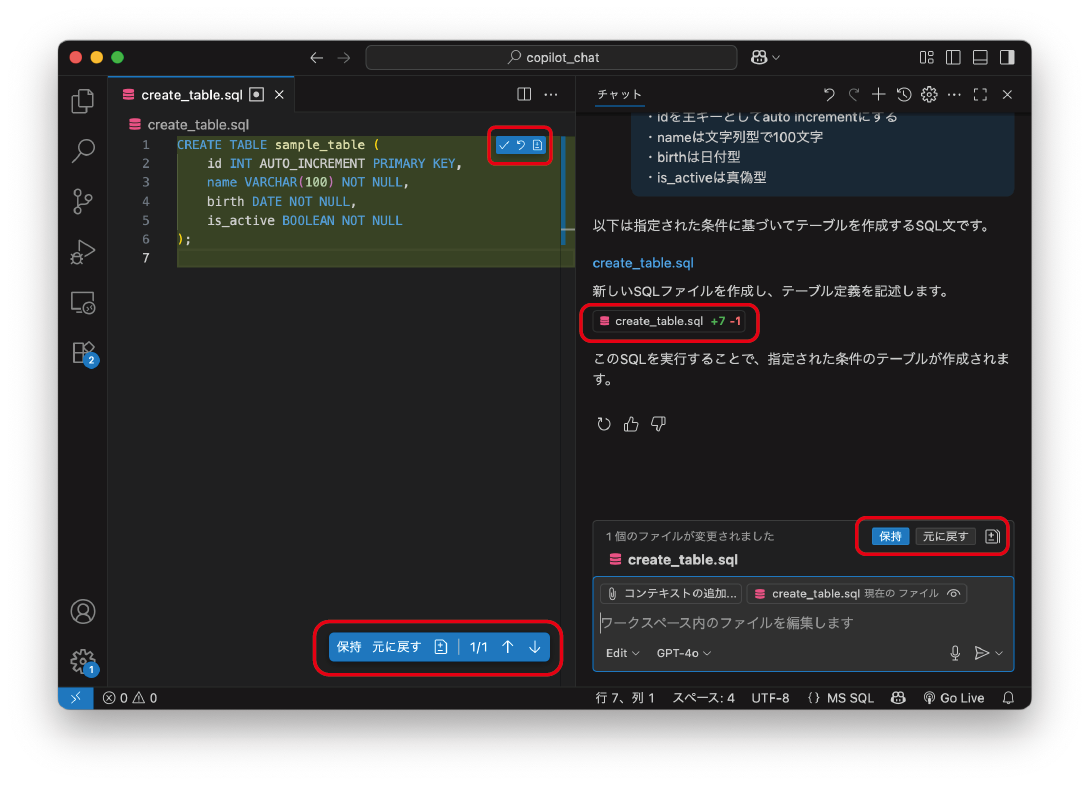View all edits icon in changed files panel
Screen dimensions: 1090x787
tap(993, 536)
